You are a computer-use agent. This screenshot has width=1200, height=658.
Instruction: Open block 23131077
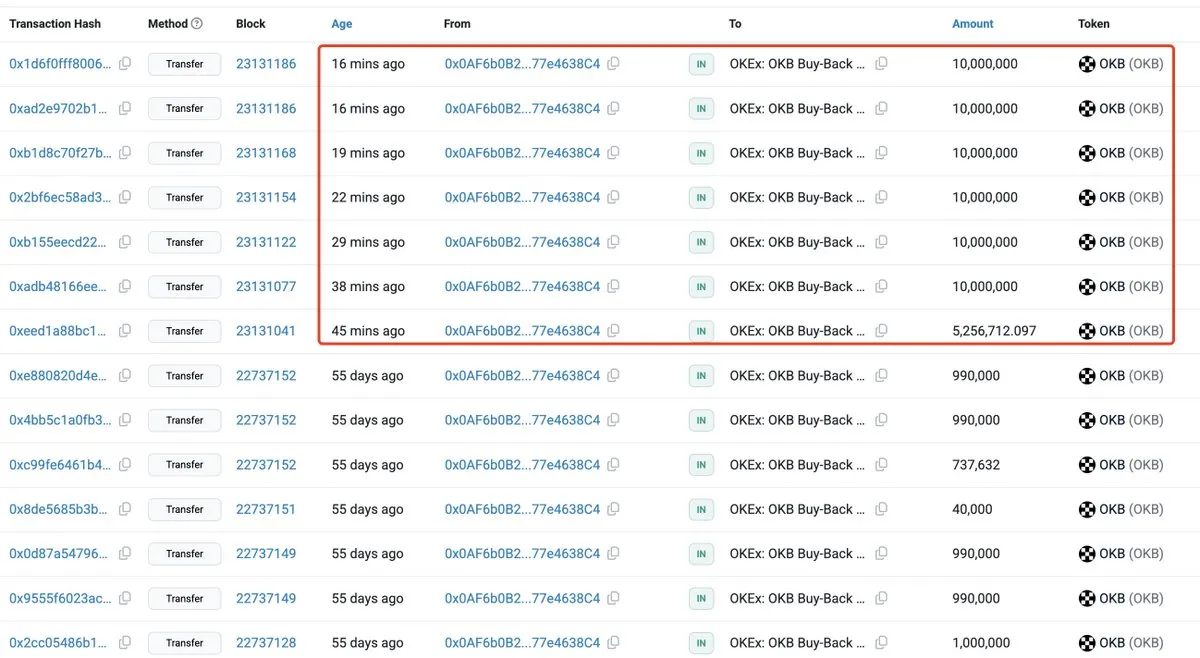[x=266, y=286]
